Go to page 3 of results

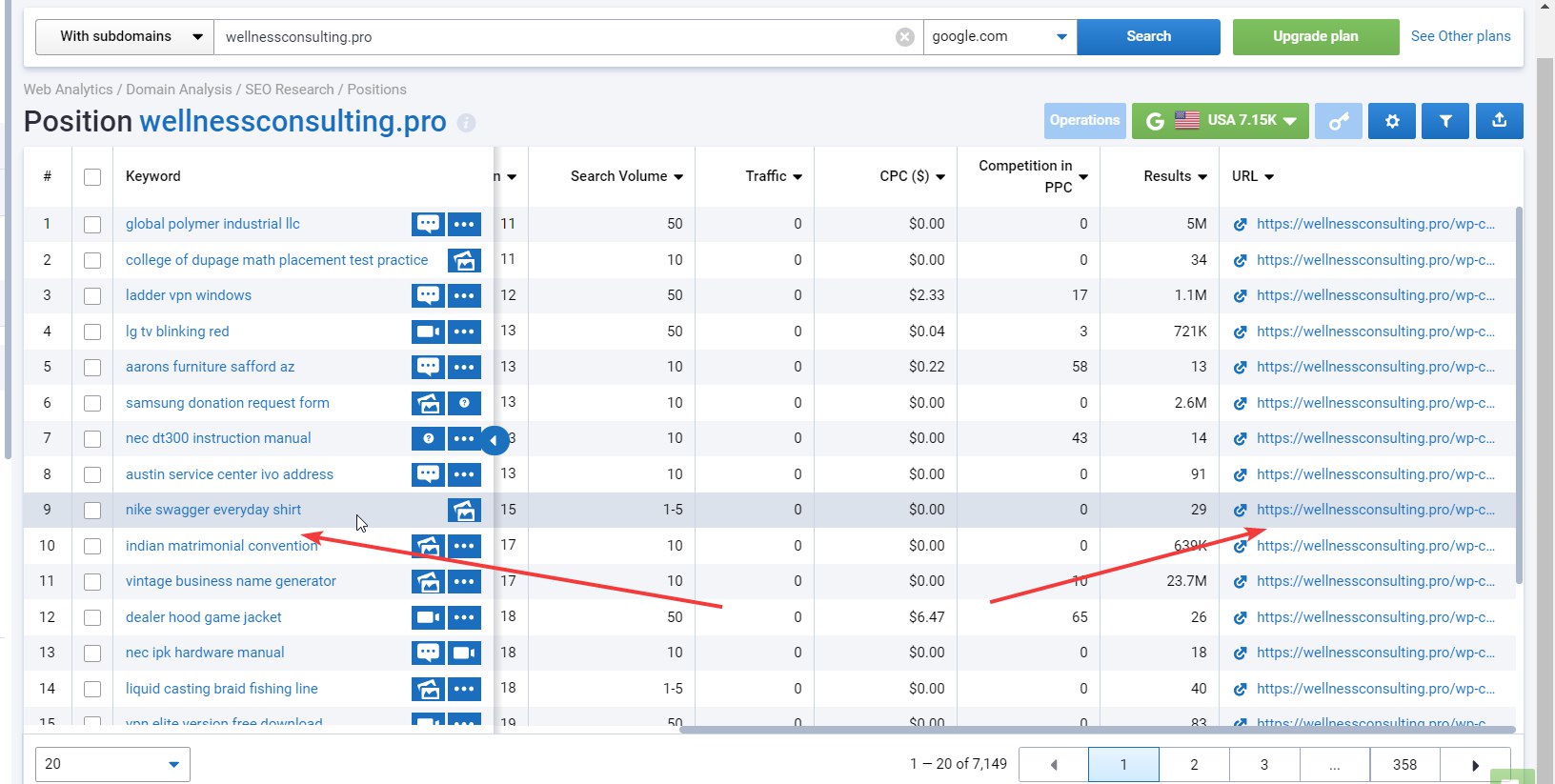[1264, 764]
